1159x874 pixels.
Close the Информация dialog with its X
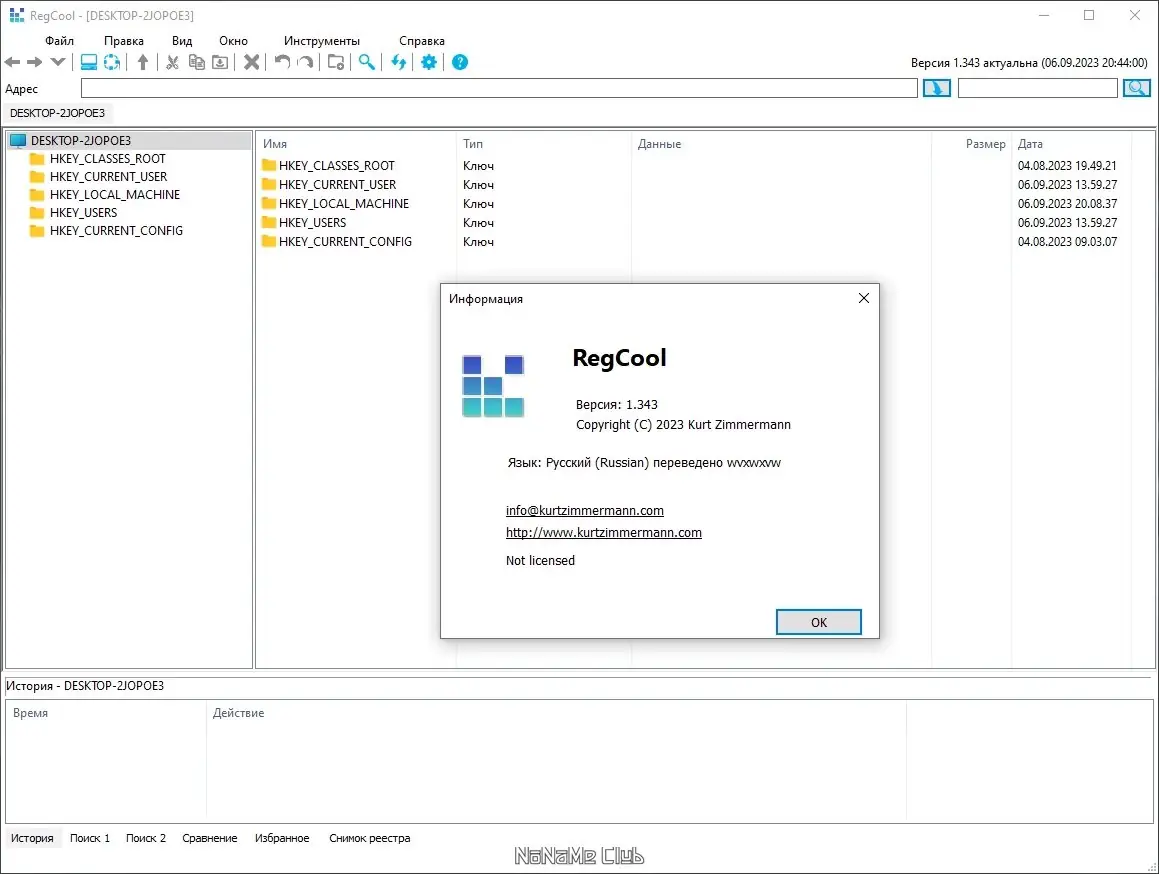863,298
